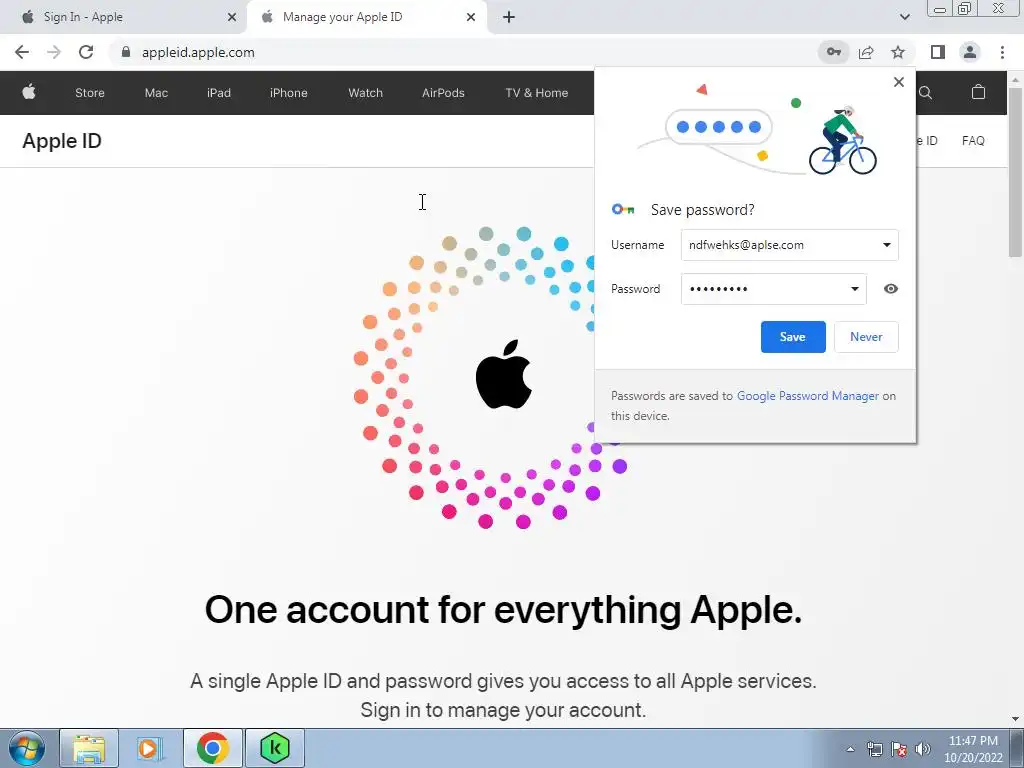This screenshot has height=768, width=1024.
Task: Open the File Explorer taskbar icon
Action: tap(89, 748)
